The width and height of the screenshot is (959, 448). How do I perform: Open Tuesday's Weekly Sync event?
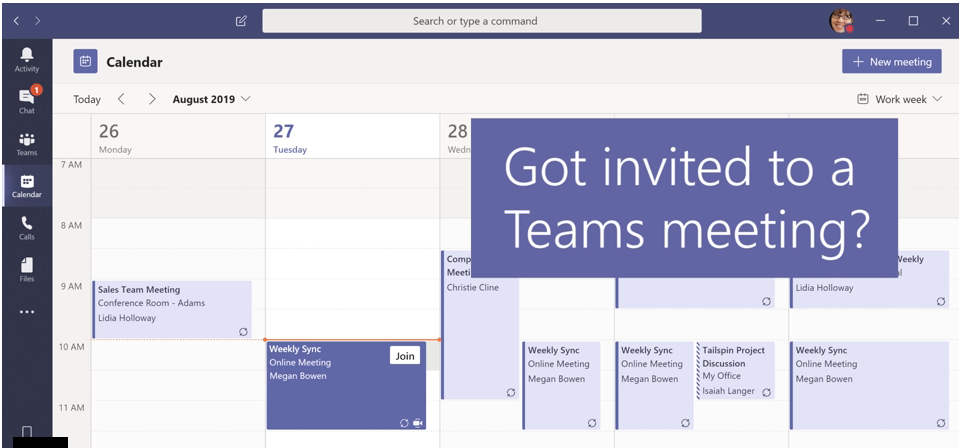point(346,386)
